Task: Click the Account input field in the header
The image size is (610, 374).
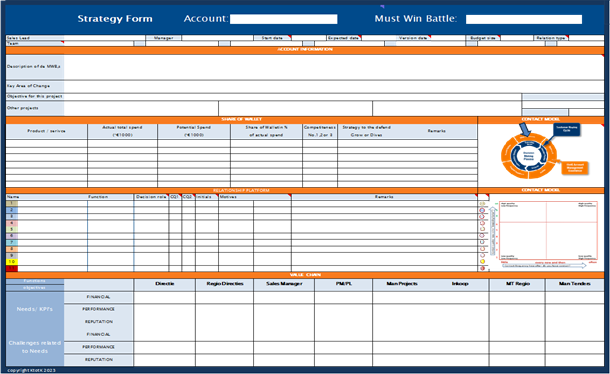Action: point(284,19)
